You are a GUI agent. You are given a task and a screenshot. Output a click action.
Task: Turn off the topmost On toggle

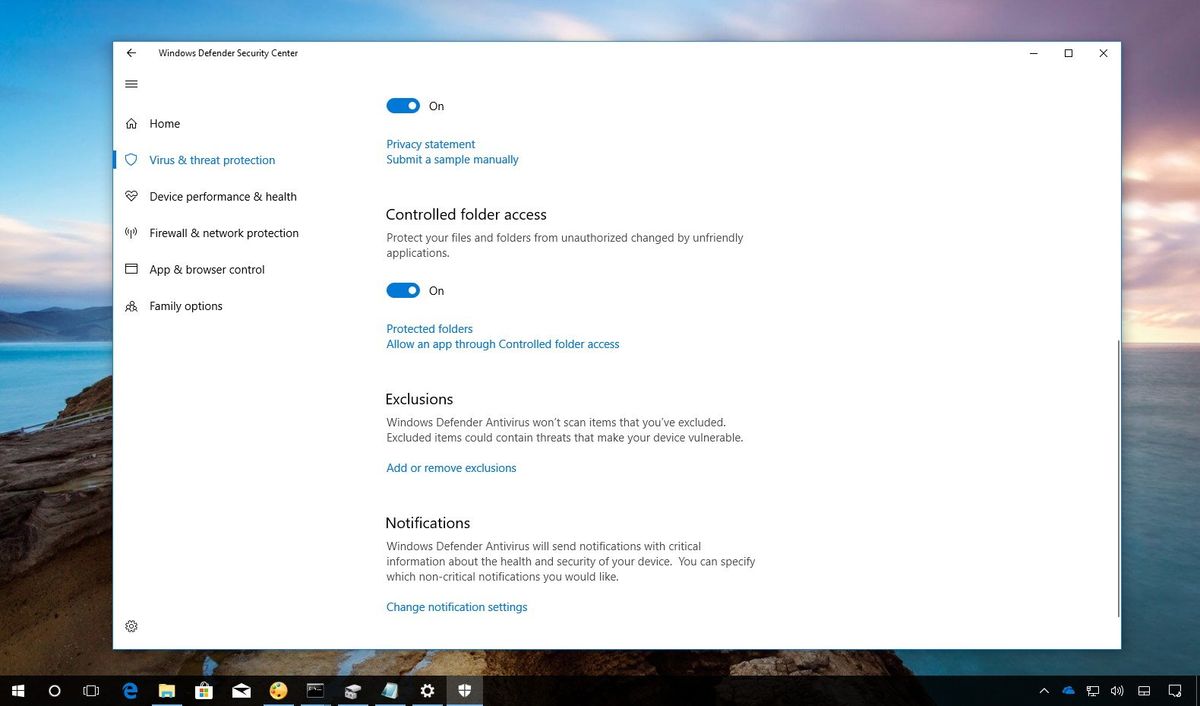403,105
